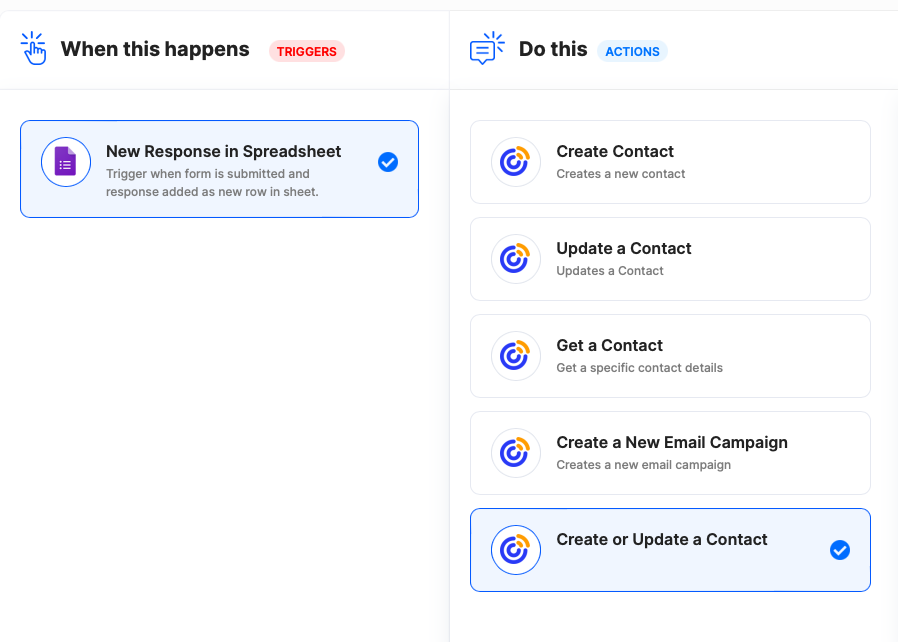The width and height of the screenshot is (898, 642).
Task: Click the Create a New Email Campaign icon
Action: click(515, 453)
